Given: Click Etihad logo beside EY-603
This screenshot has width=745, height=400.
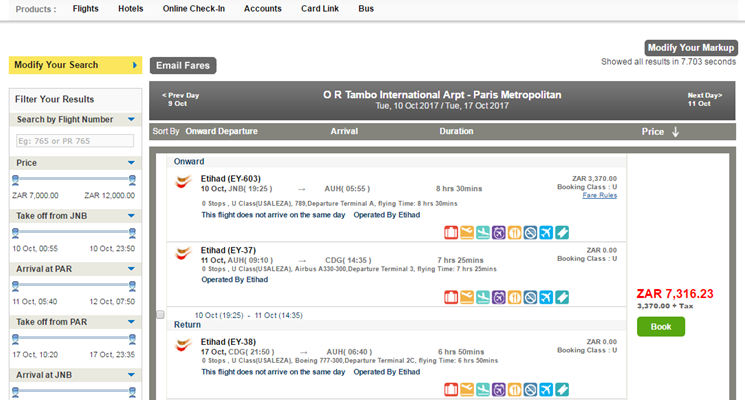Looking at the screenshot, I should click(x=183, y=181).
